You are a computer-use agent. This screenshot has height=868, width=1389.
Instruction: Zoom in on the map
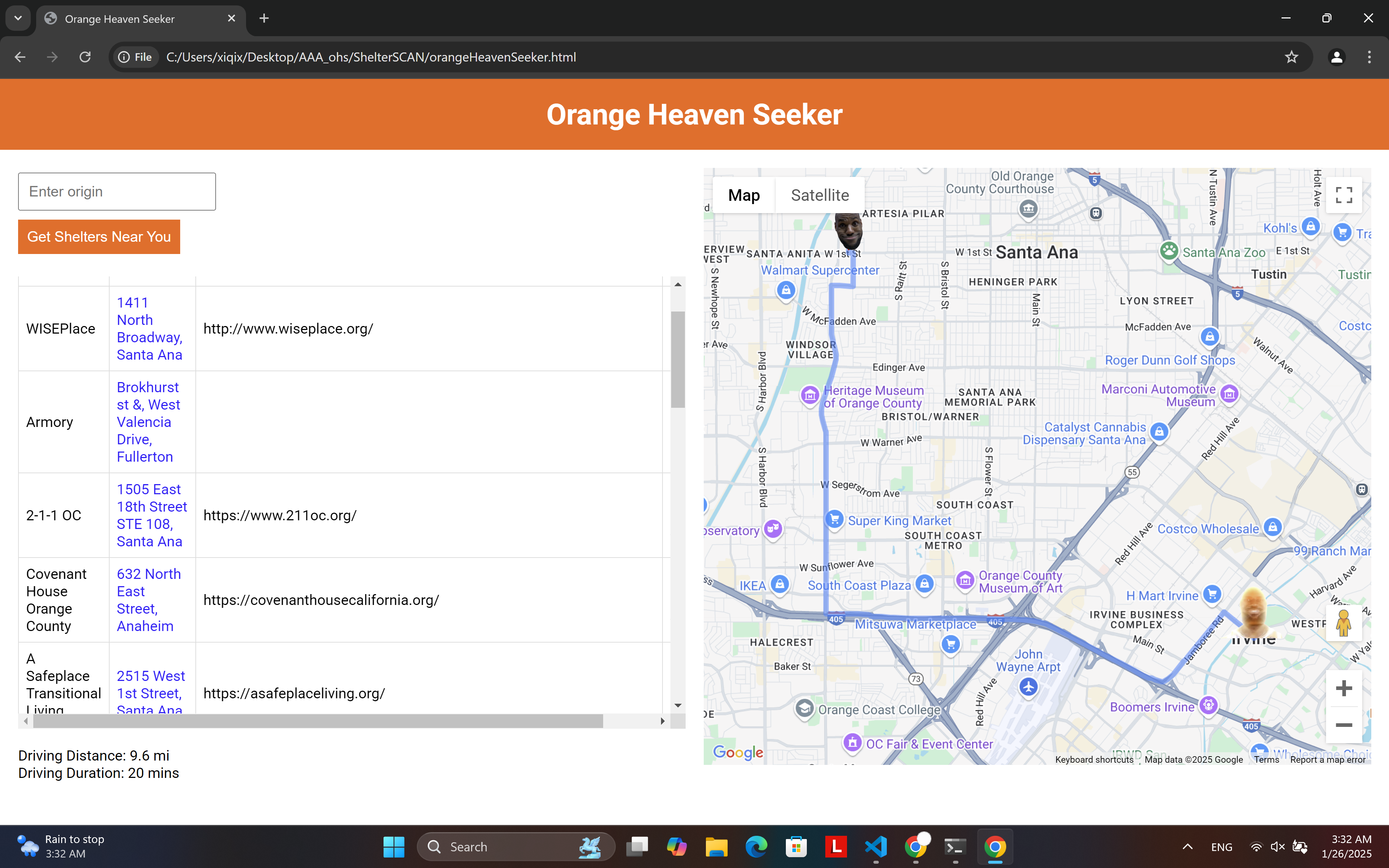coord(1344,688)
